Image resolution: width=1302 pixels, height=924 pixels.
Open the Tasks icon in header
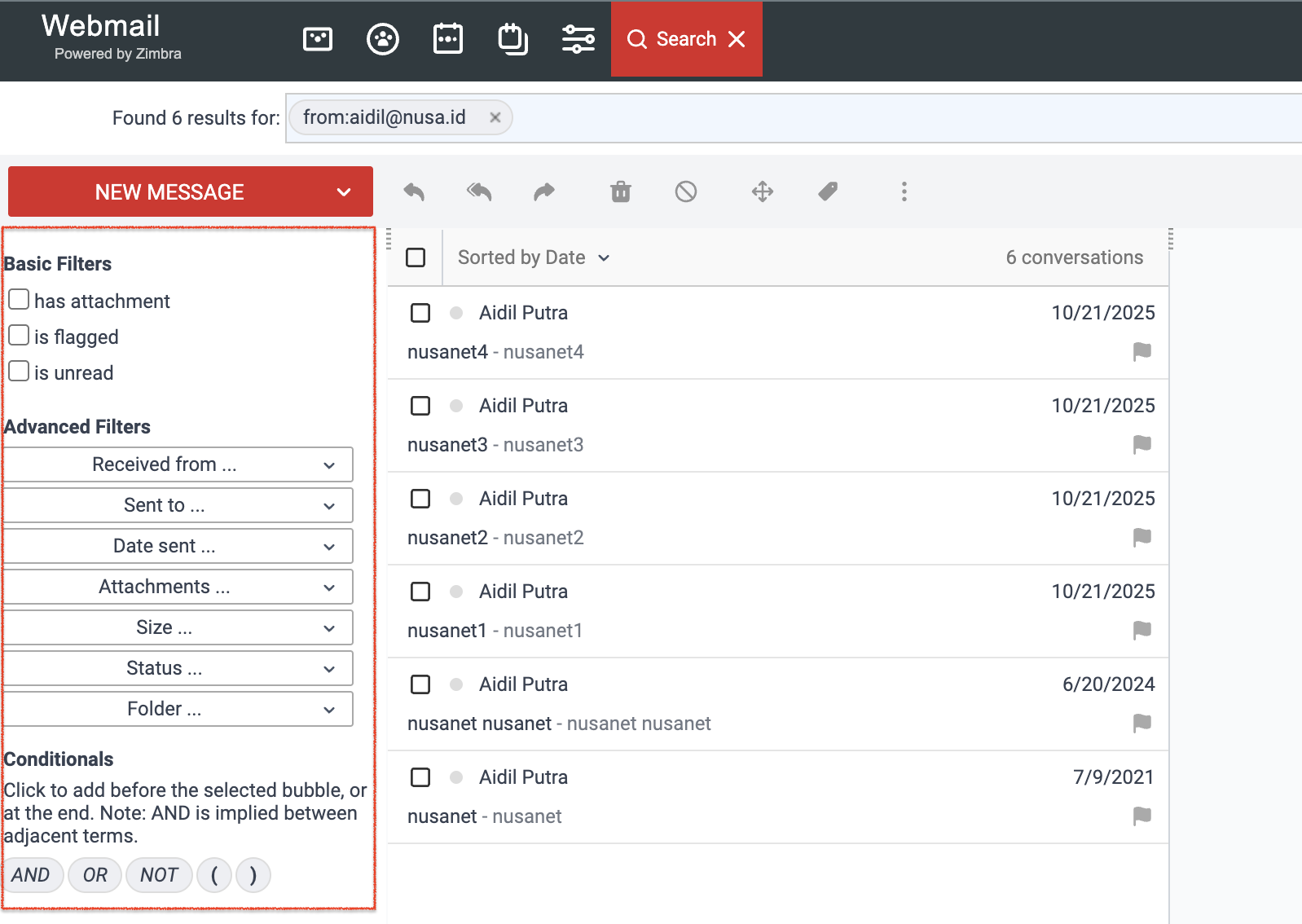[x=513, y=39]
